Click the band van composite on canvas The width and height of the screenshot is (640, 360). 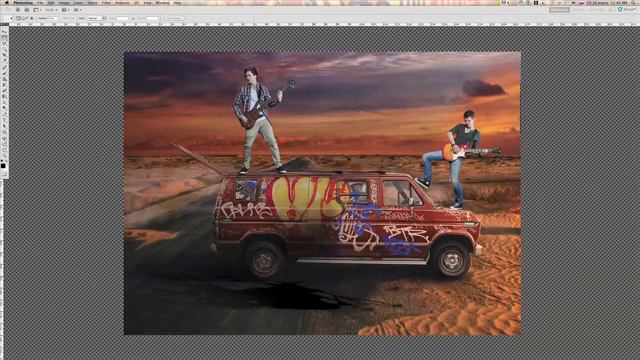point(322,193)
